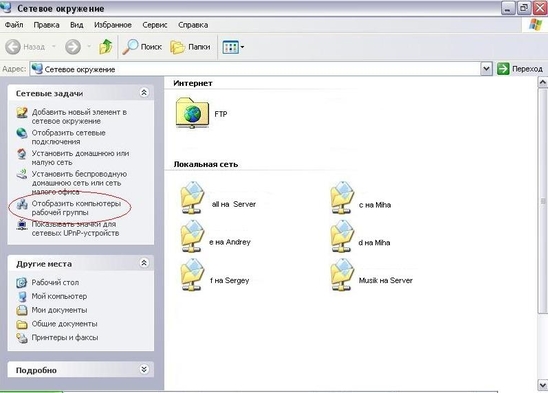Image resolution: width=548 pixels, height=393 pixels.
Task: Click the Back (Назад) arrow icon
Action: coord(13,47)
